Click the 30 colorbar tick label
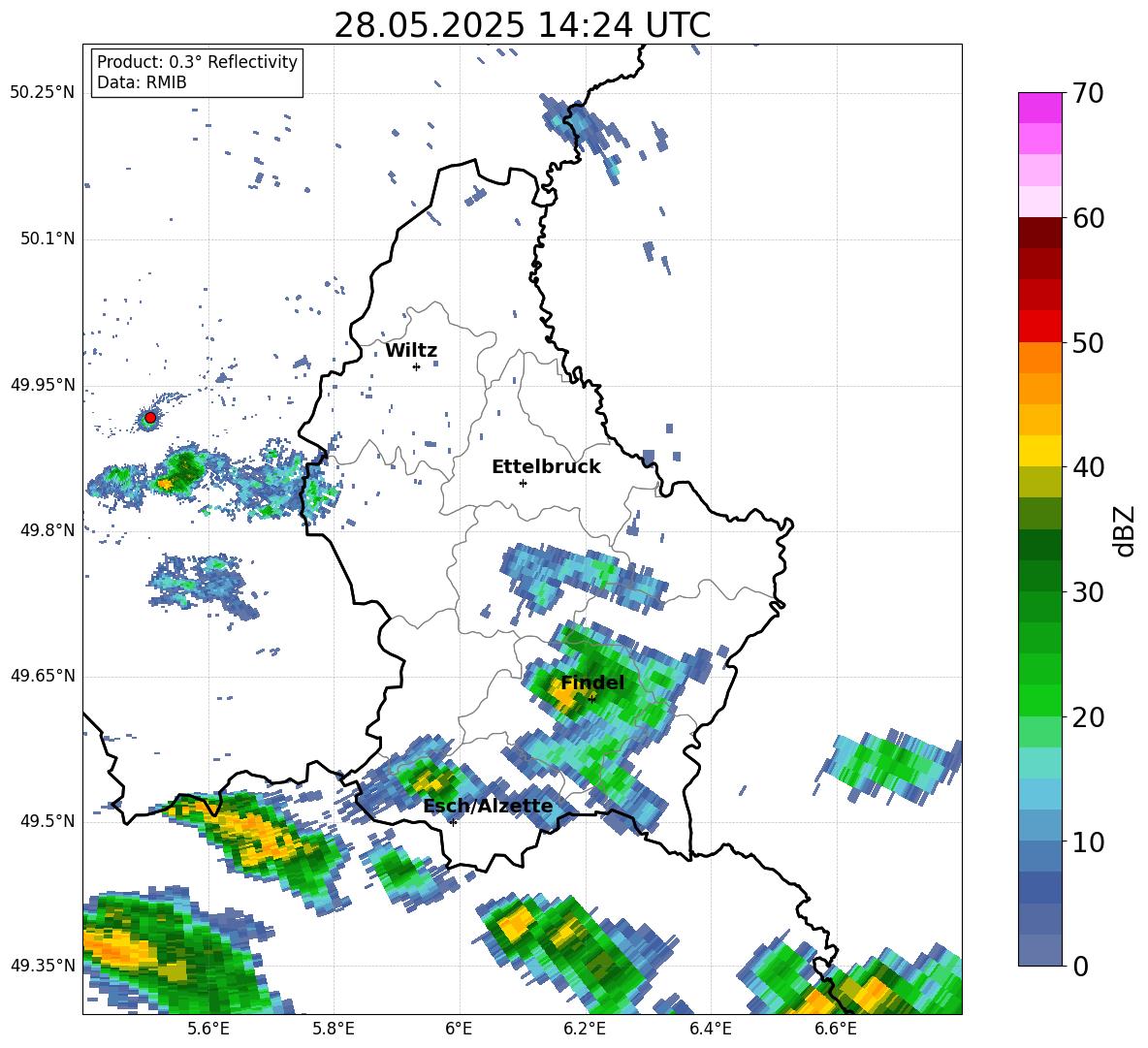1148x1048 pixels. pos(1088,592)
